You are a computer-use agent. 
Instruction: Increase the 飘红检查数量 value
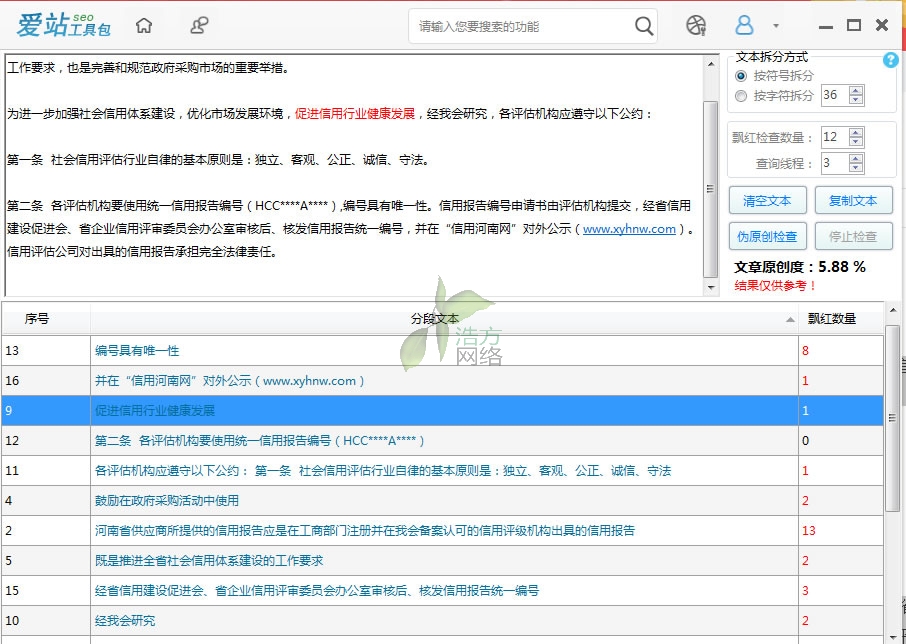click(x=856, y=132)
